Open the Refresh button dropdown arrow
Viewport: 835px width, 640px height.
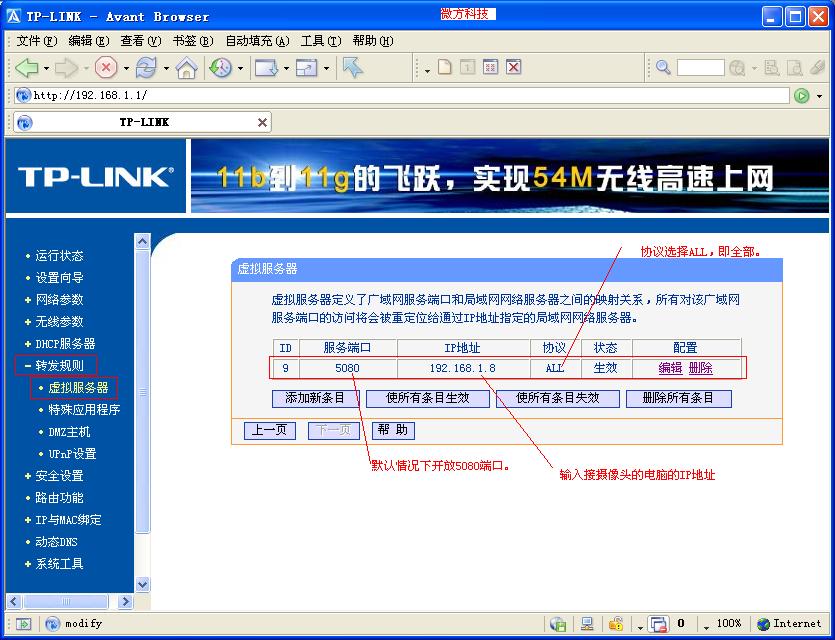click(x=166, y=68)
